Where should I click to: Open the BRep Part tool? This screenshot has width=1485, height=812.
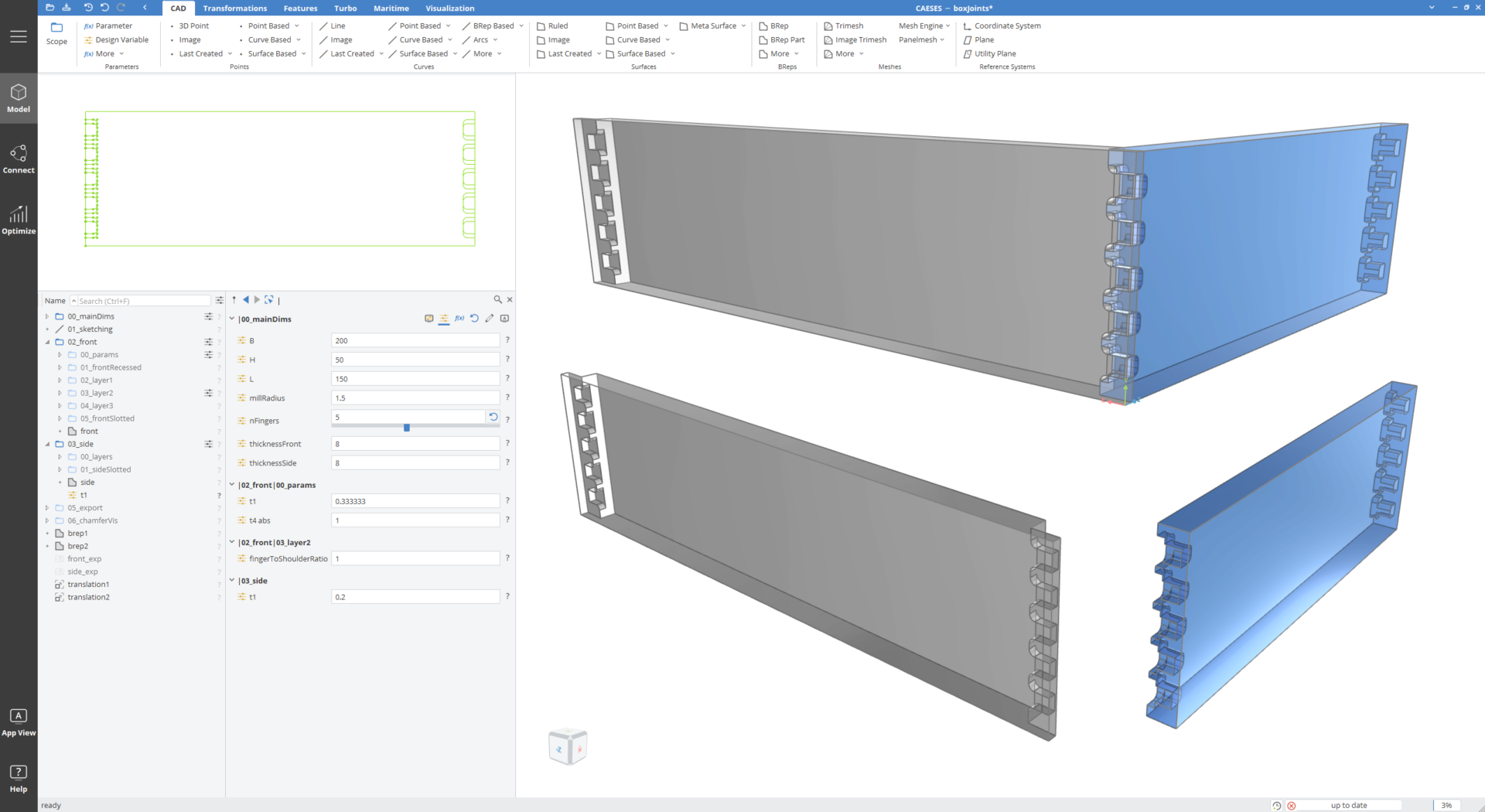[786, 39]
